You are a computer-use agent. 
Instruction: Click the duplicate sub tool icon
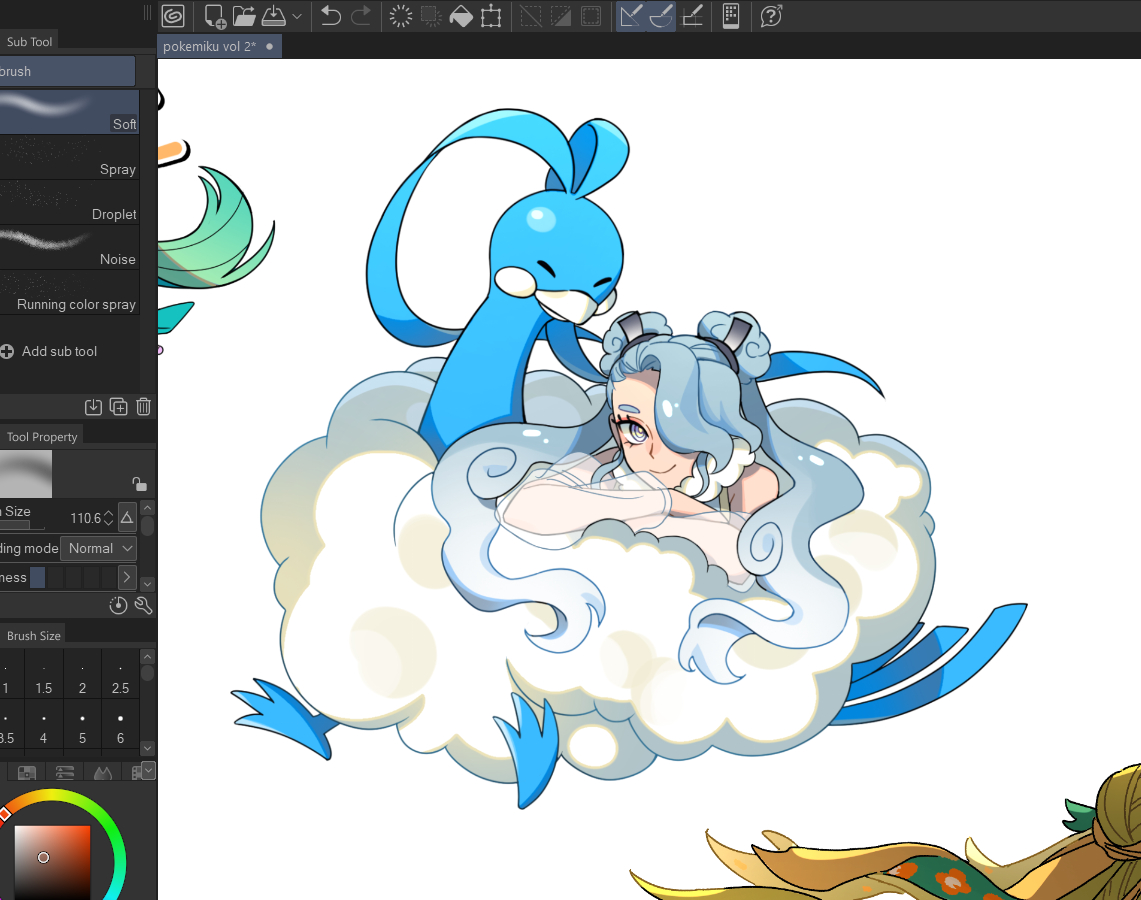click(118, 406)
